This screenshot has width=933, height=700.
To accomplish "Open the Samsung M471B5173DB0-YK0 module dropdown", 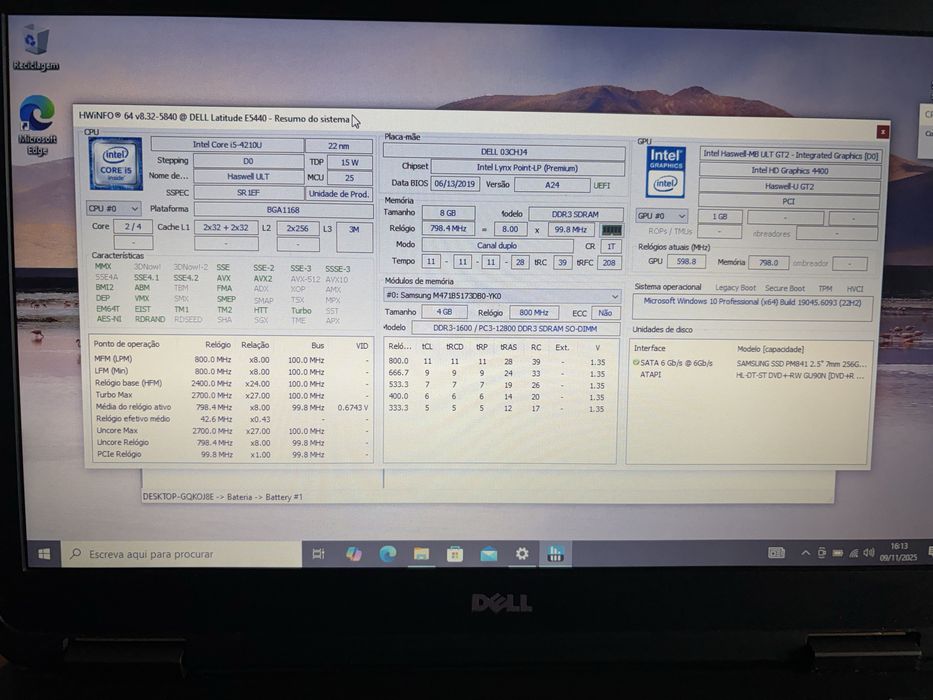I will tap(502, 295).
